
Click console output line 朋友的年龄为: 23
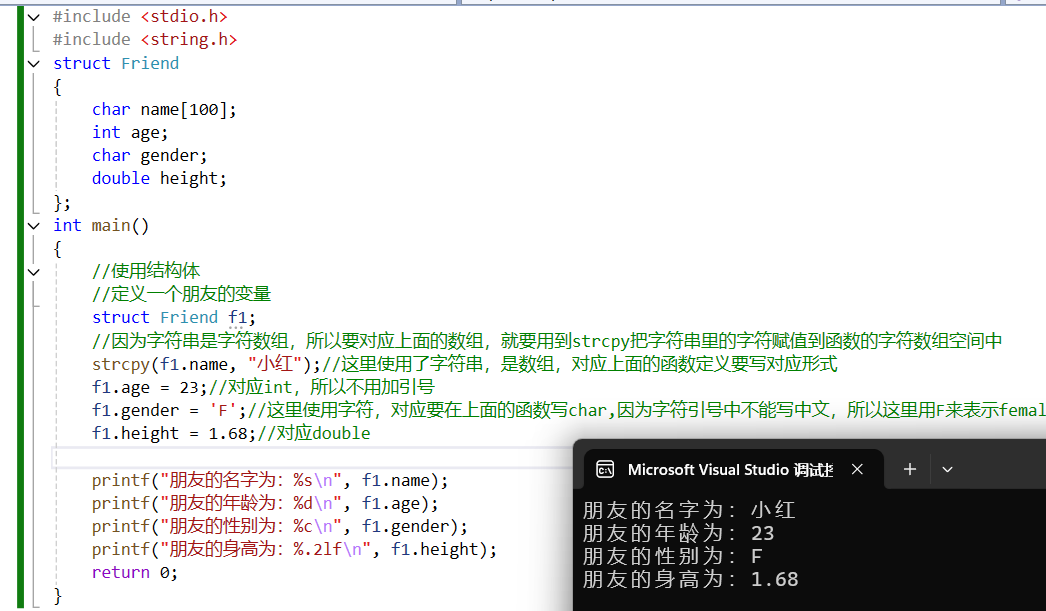pyautogui.click(x=678, y=534)
